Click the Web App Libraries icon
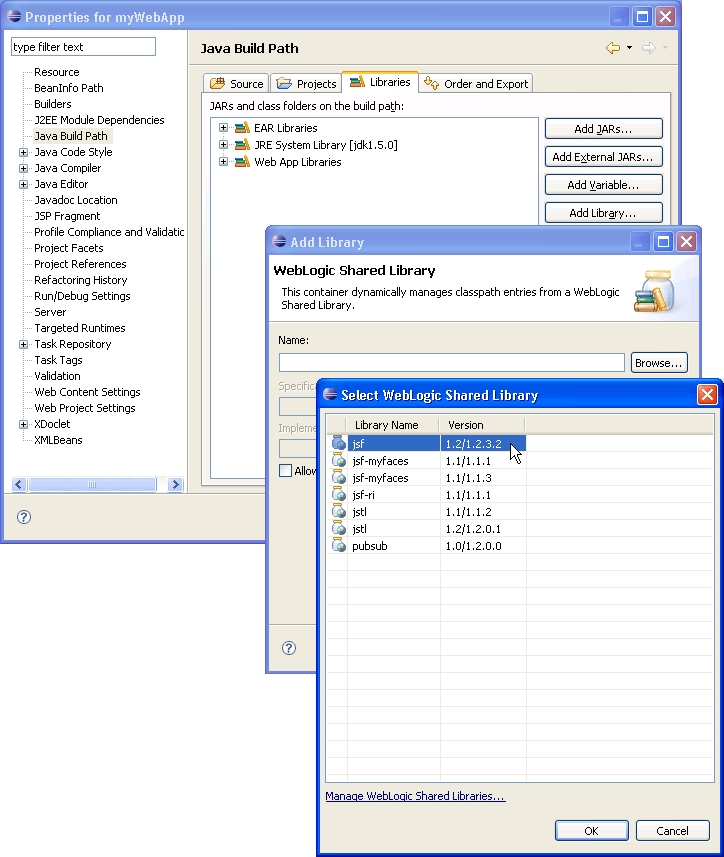The image size is (724, 857). tap(242, 162)
